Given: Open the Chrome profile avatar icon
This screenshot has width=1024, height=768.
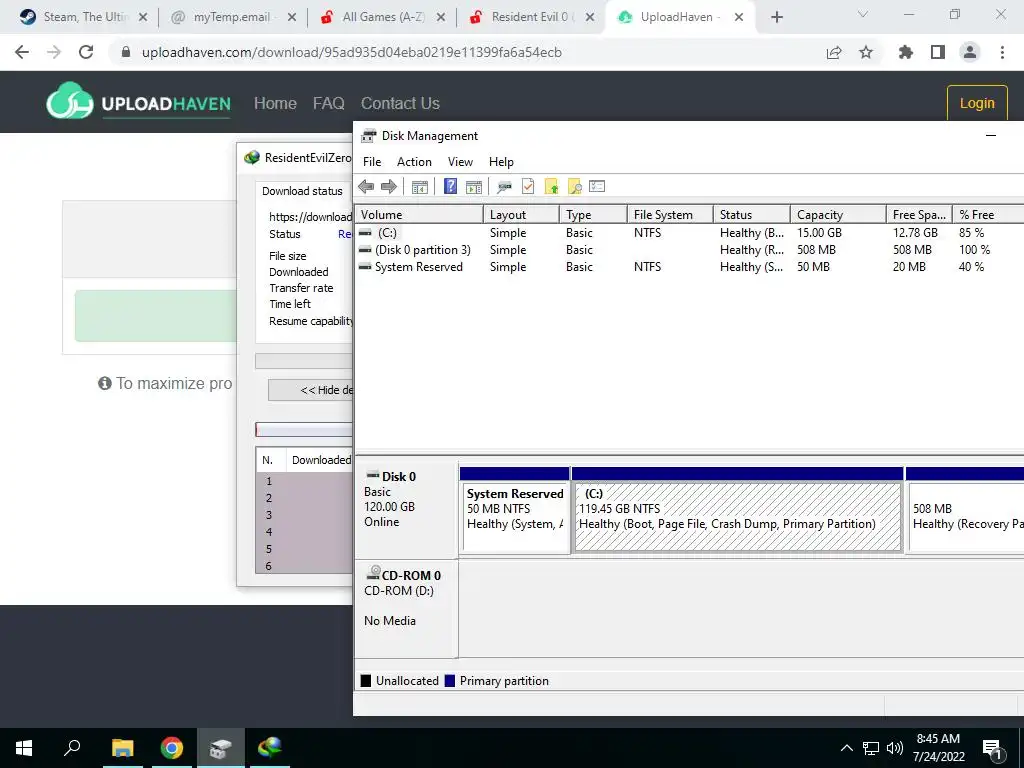Looking at the screenshot, I should [970, 52].
